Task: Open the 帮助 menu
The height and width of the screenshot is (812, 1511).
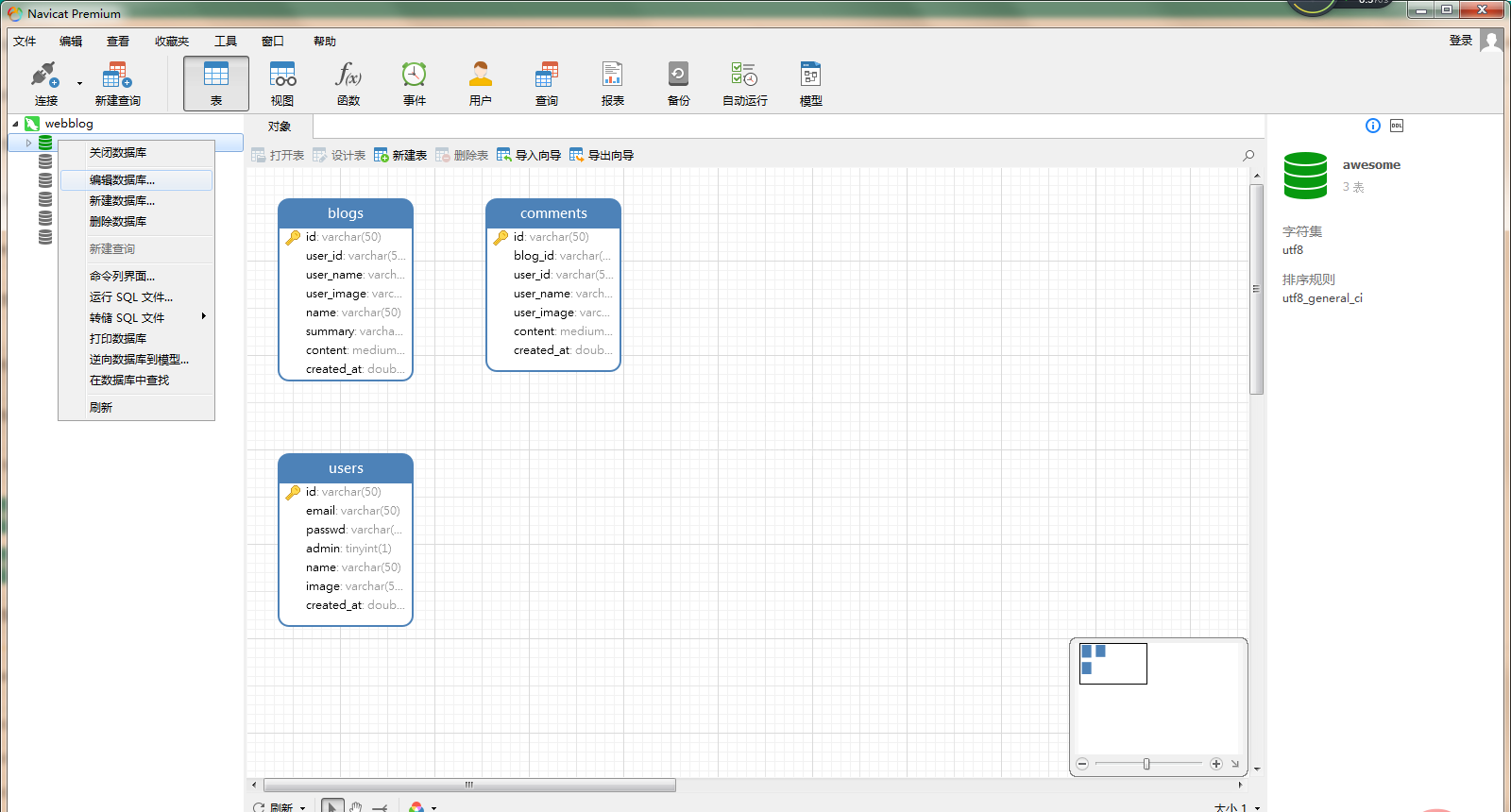Action: tap(325, 42)
